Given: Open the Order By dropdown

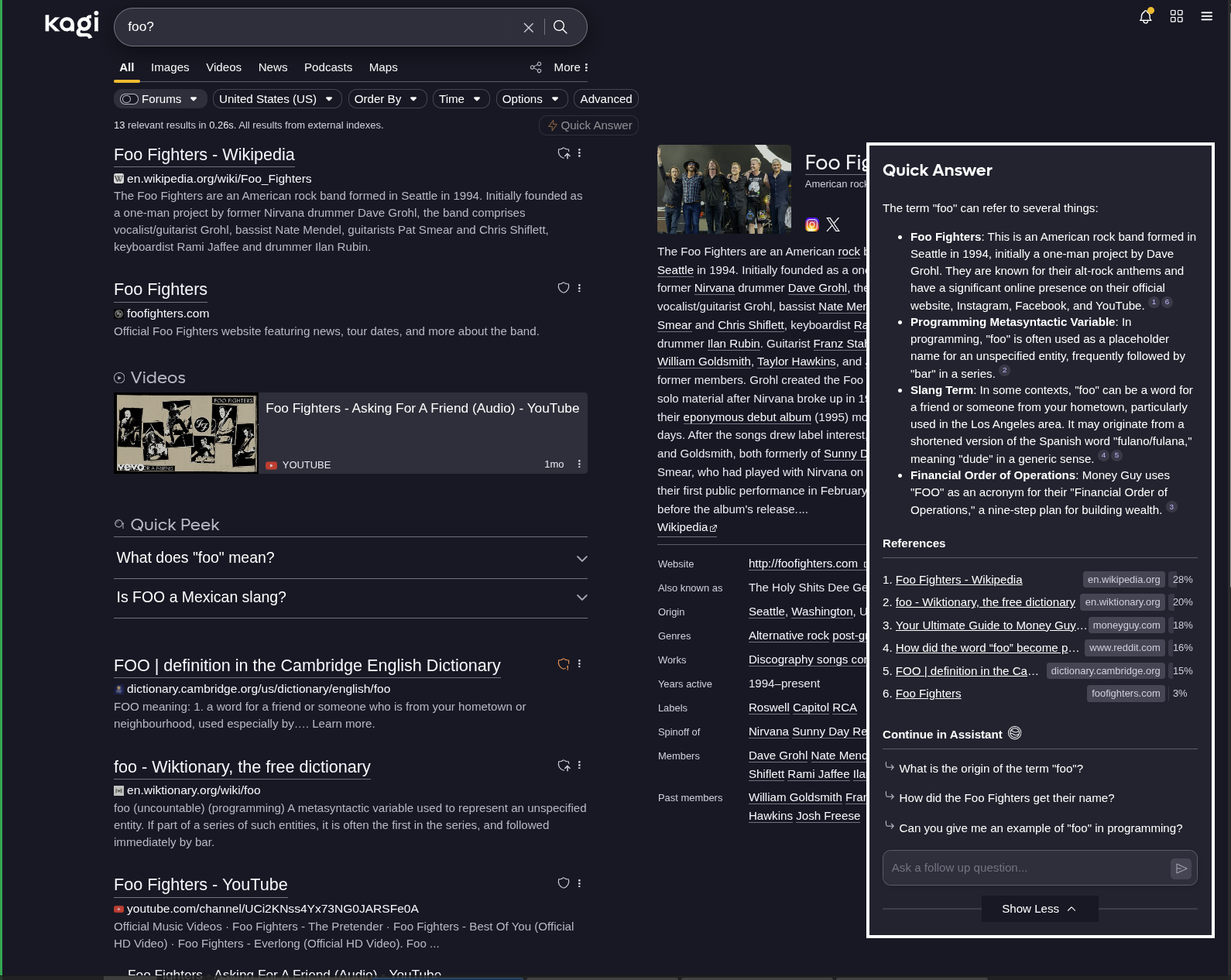Looking at the screenshot, I should (x=386, y=99).
